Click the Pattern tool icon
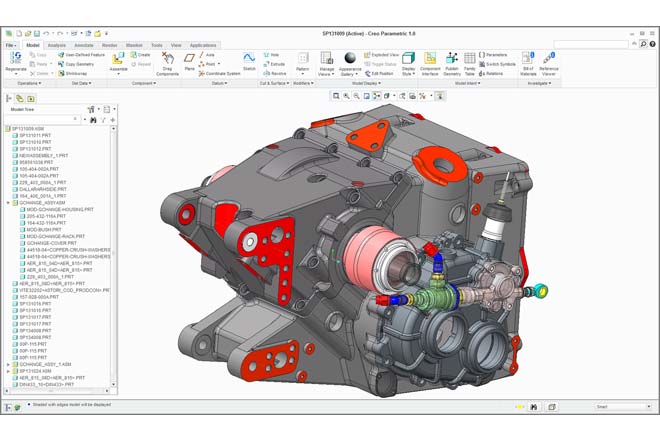Viewport: 660px width, 440px height. 303,58
